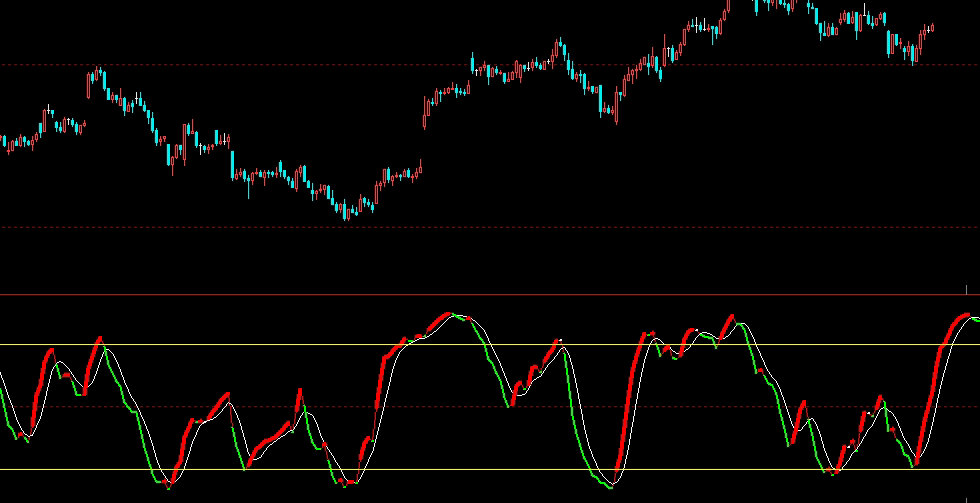Select the rightmost candlestick on the price chart
The width and height of the screenshot is (980, 503).
932,27
